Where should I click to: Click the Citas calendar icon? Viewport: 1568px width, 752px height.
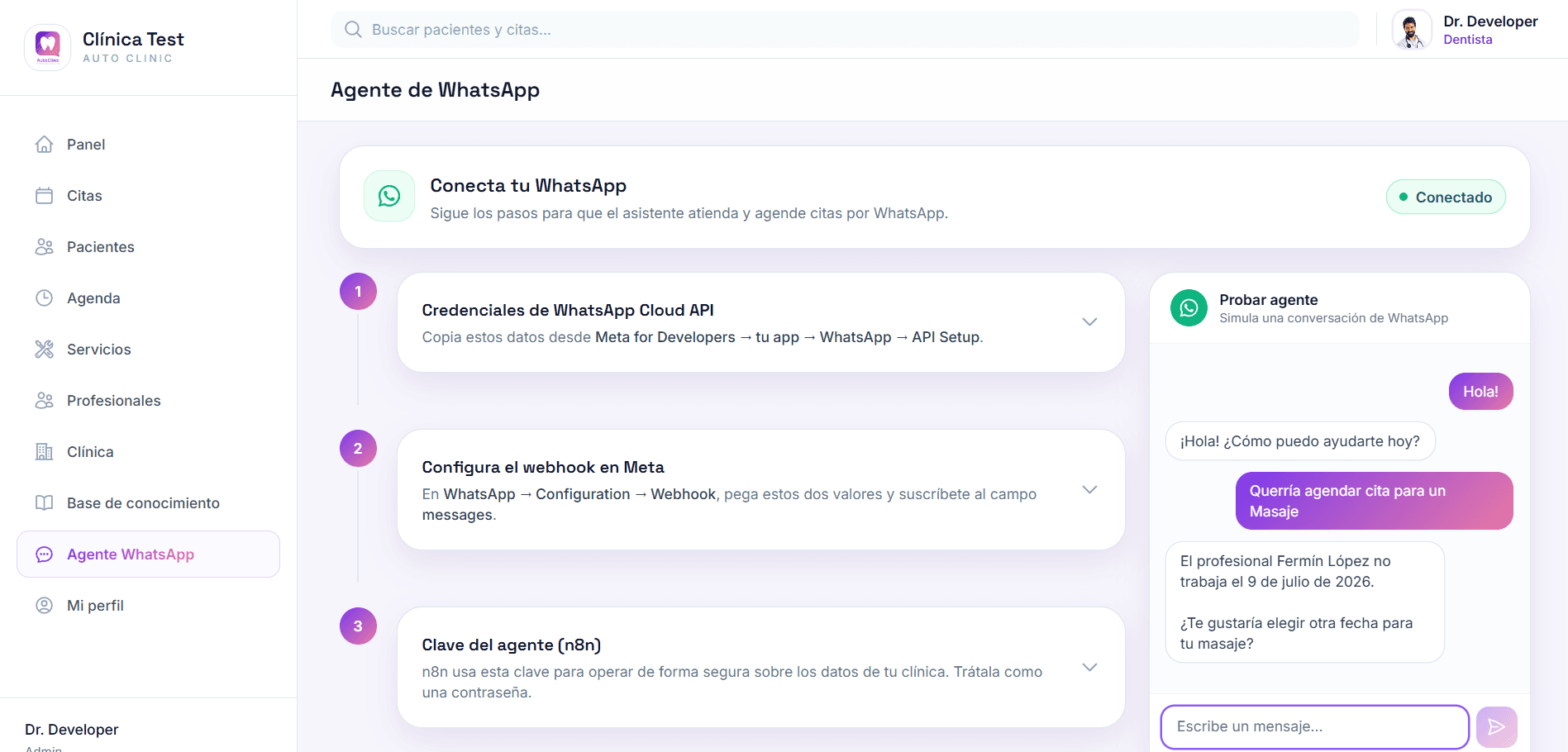(x=45, y=196)
